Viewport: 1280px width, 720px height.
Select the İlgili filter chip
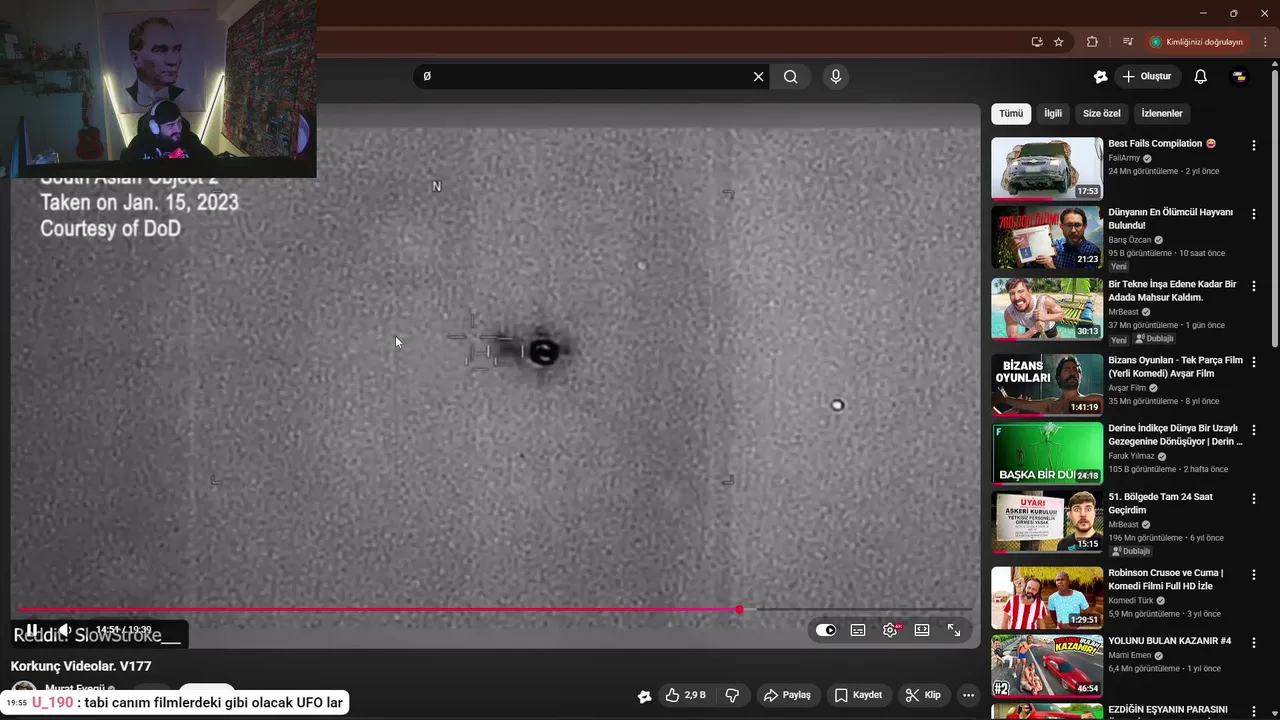pyautogui.click(x=1053, y=114)
